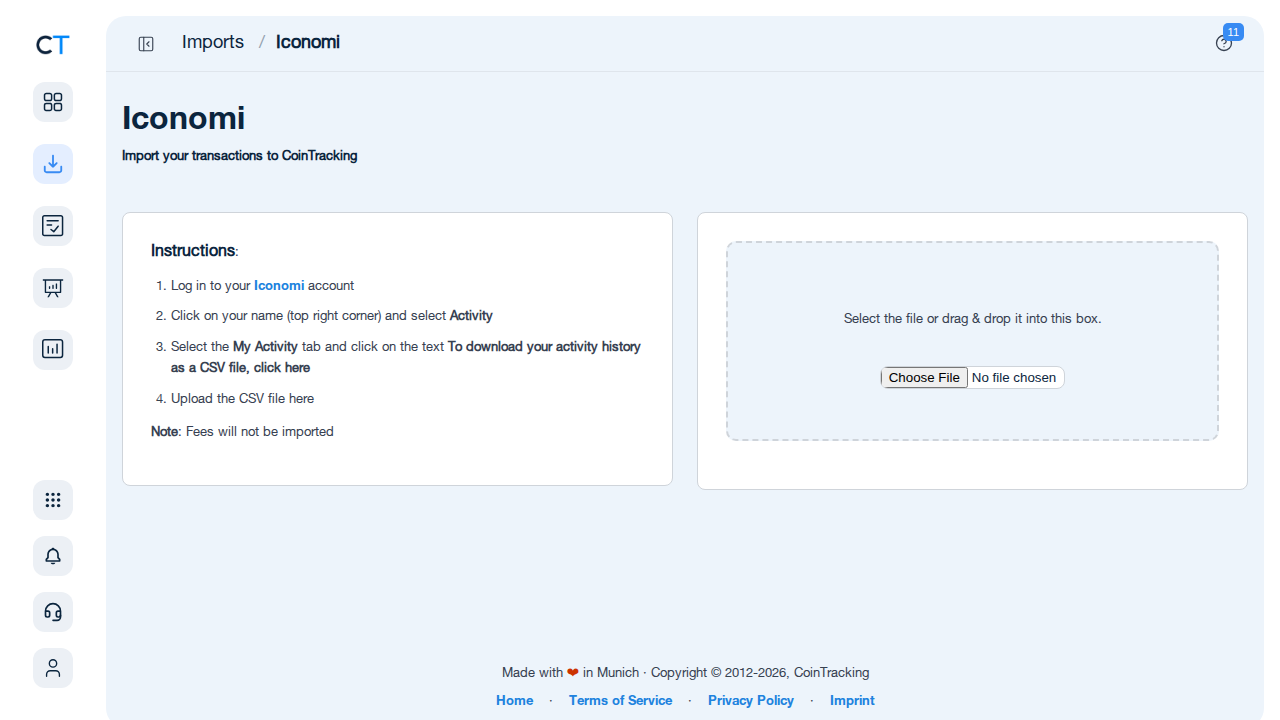Click the Choose File button
This screenshot has height=720, width=1280.
[x=924, y=377]
